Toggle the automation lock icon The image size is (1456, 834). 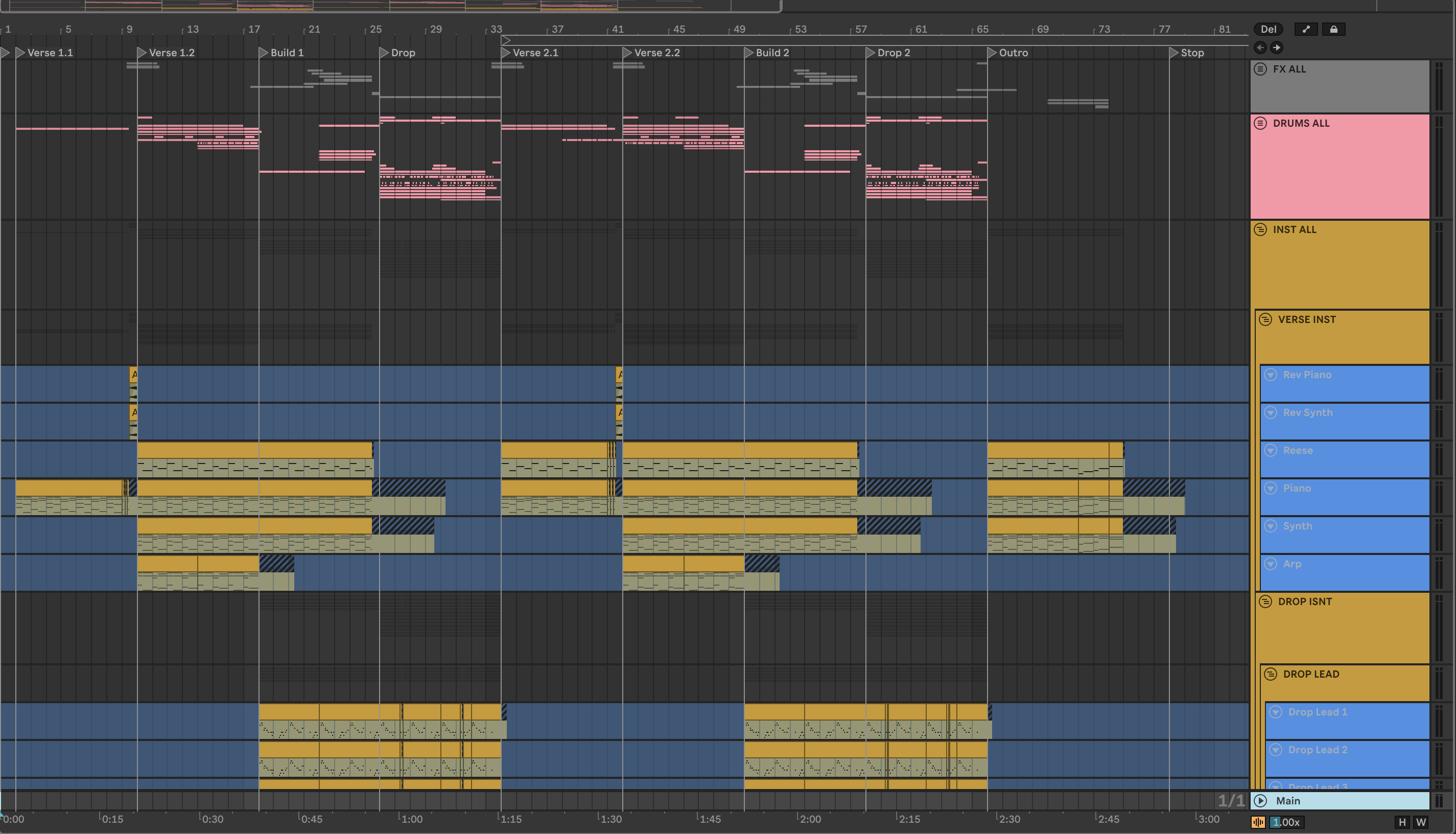[x=1333, y=29]
